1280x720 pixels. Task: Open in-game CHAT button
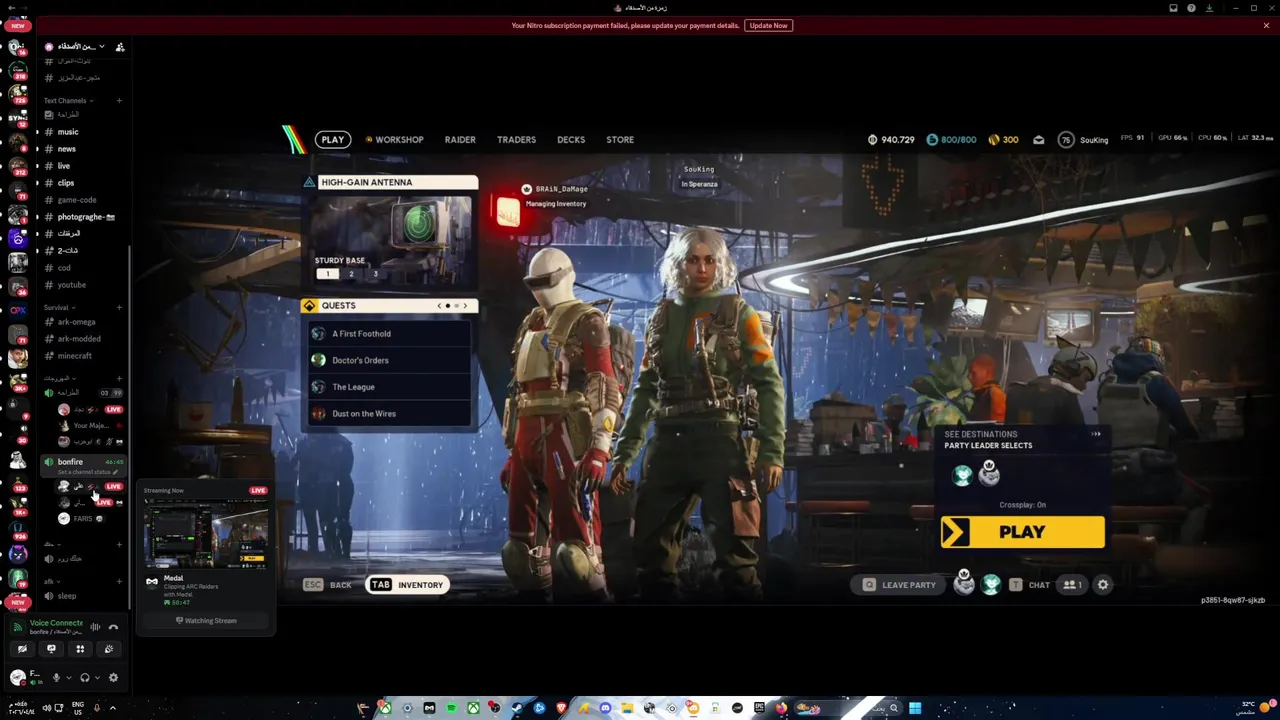tap(1030, 585)
